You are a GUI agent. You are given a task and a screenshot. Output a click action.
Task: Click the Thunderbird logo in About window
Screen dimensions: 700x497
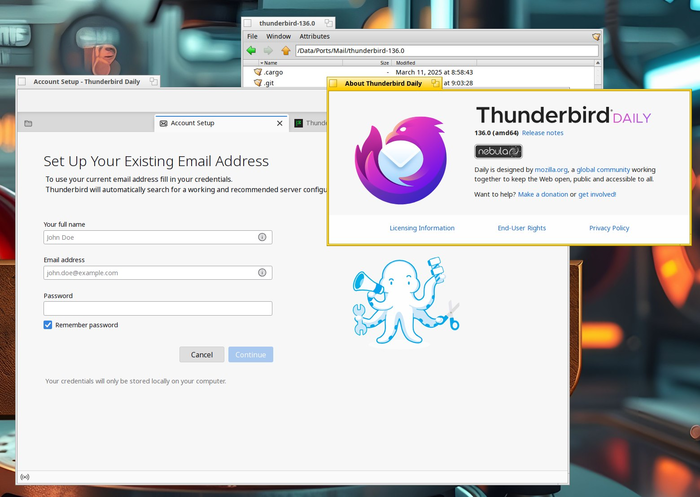click(400, 160)
